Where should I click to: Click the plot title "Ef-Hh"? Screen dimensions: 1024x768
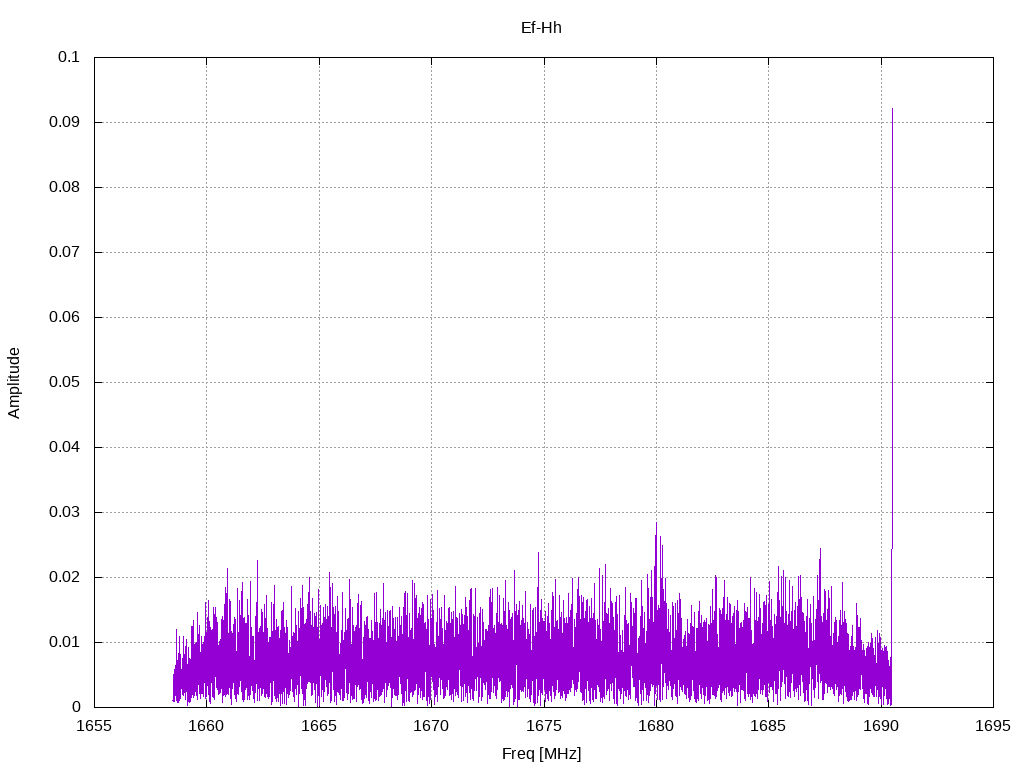coord(541,28)
